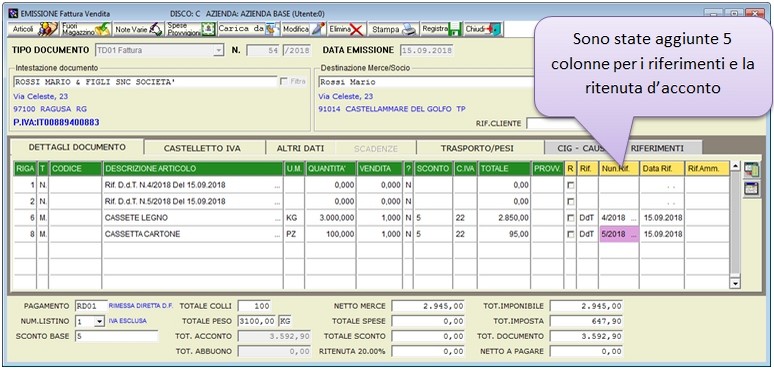Image resolution: width=774 pixels, height=370 pixels.
Task: Tick the R checkbox on row 2
Action: [571, 202]
